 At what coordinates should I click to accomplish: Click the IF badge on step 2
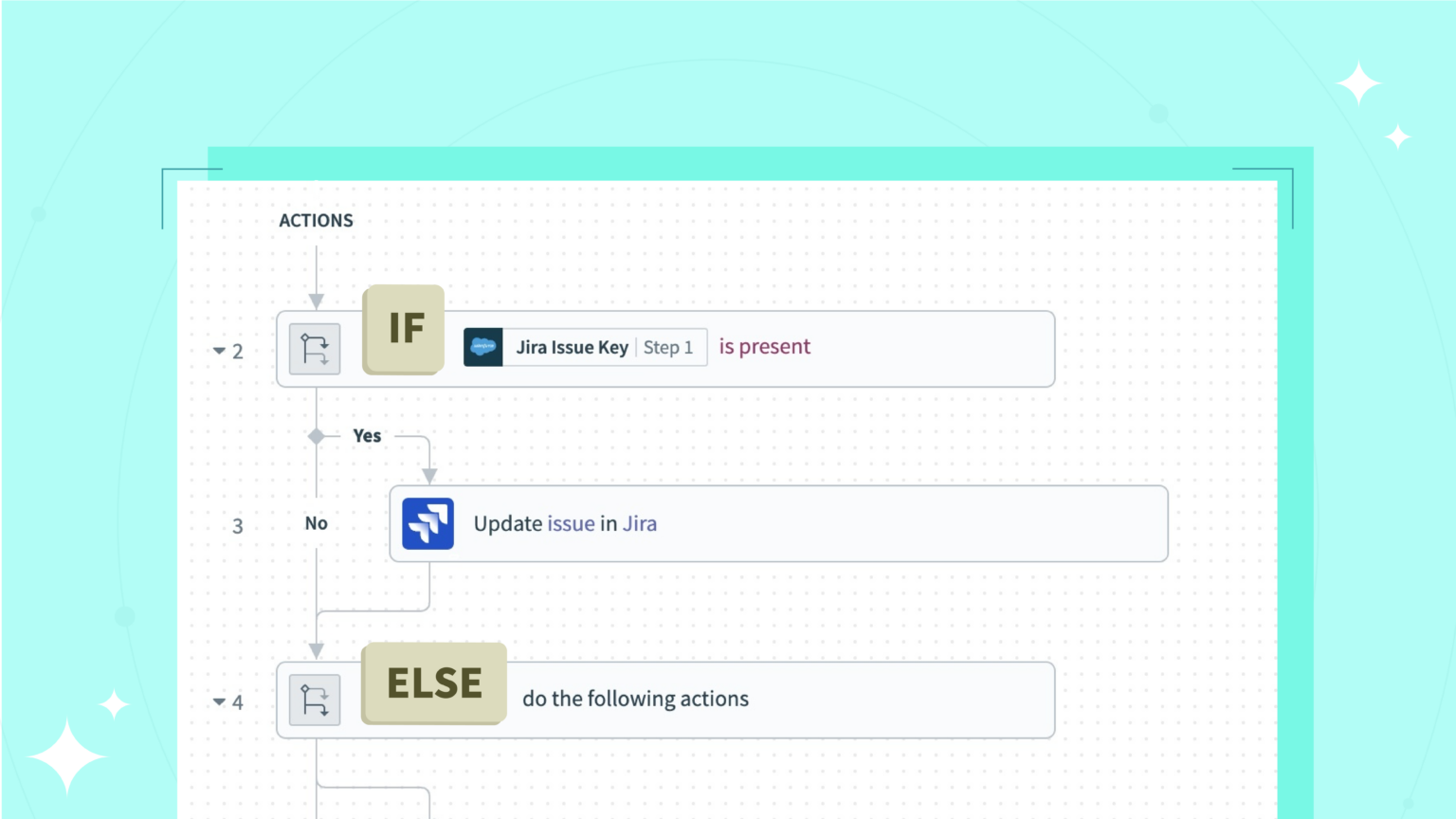click(x=403, y=329)
